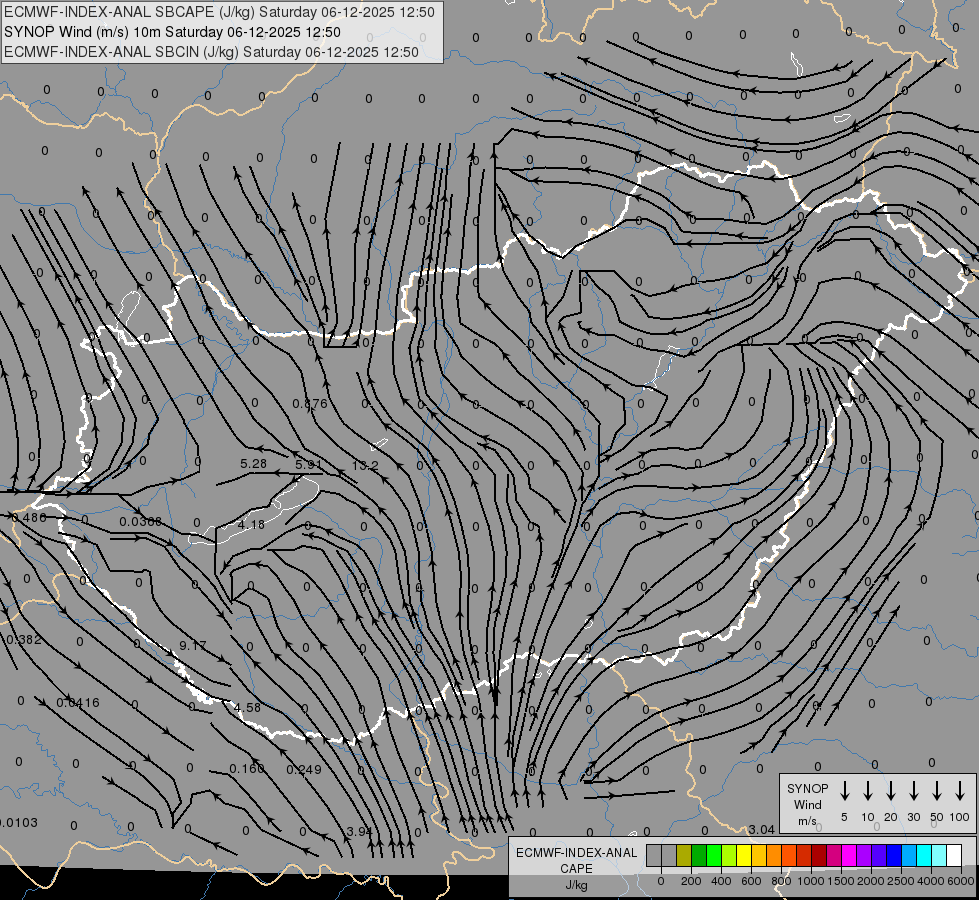
Task: Click the map value 3.04
Action: coord(762,829)
